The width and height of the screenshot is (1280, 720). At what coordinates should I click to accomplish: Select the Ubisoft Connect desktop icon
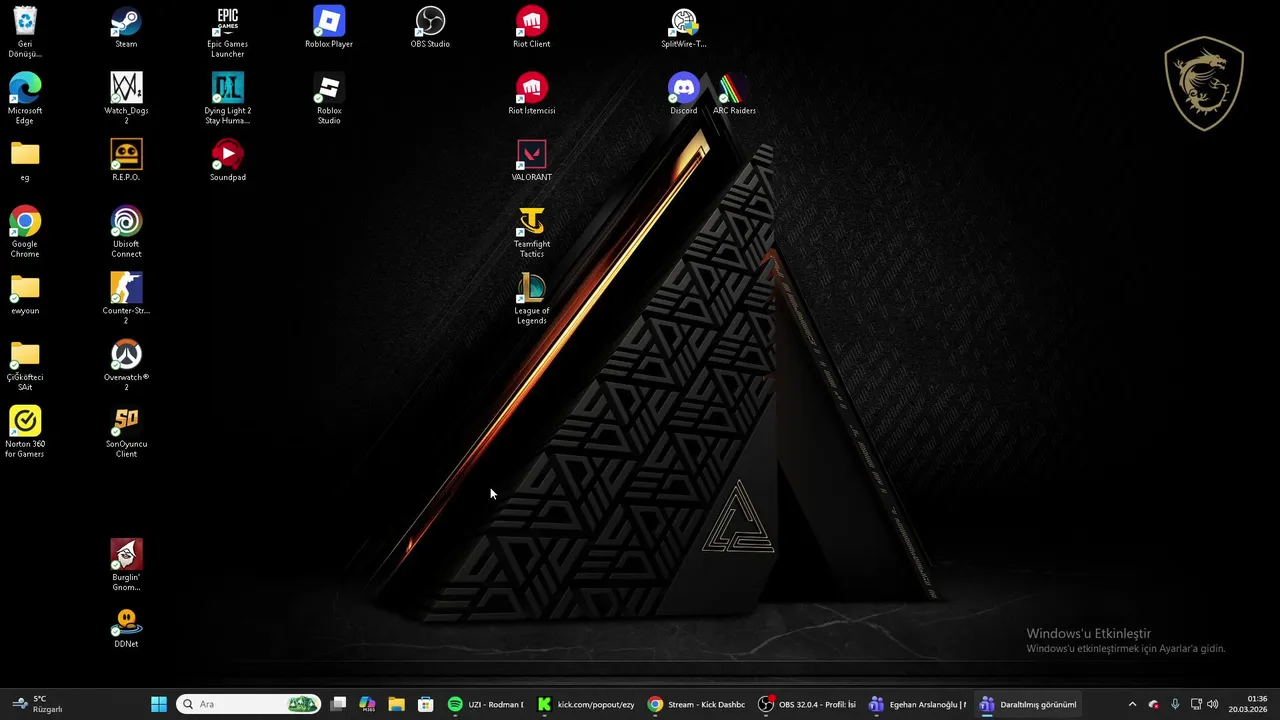(126, 231)
